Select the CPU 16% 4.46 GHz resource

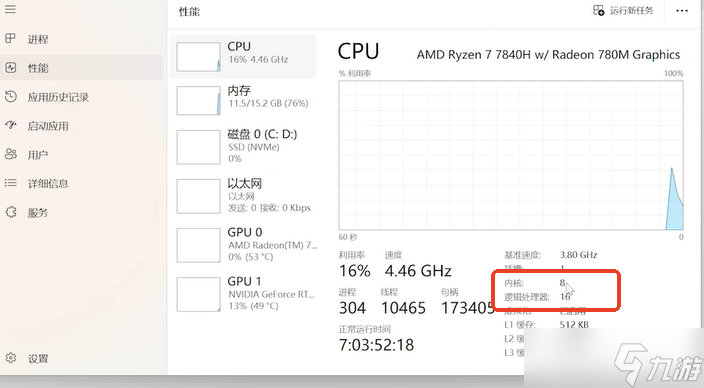[243, 57]
